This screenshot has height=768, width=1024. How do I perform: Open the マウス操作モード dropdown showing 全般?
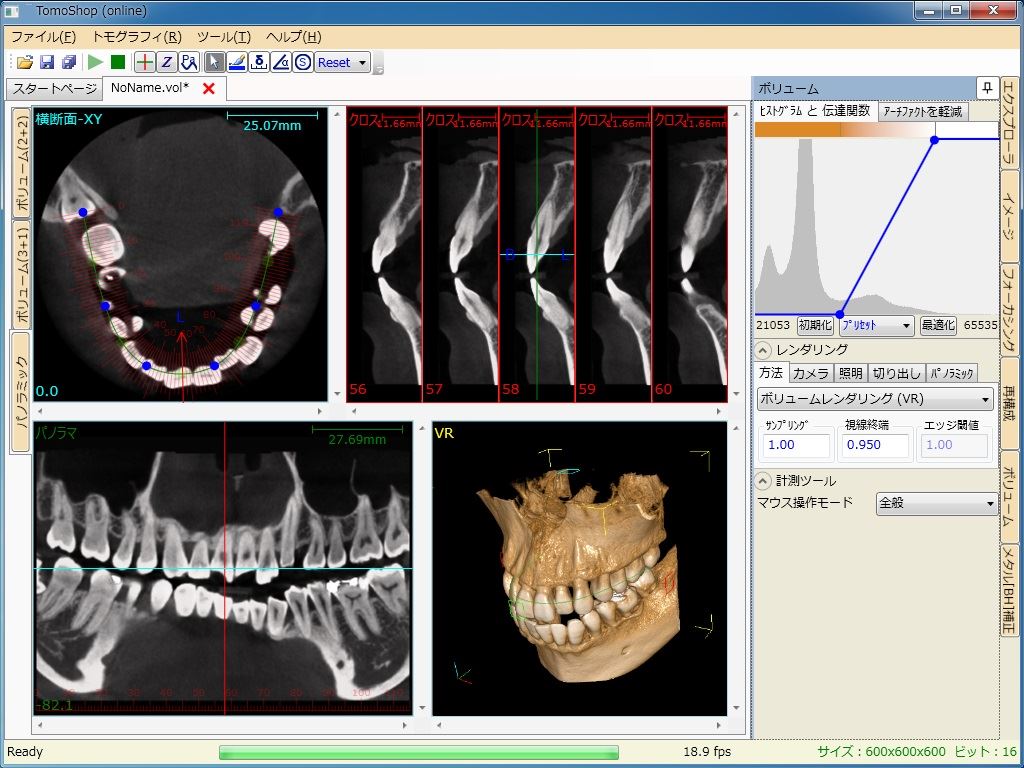tap(936, 504)
